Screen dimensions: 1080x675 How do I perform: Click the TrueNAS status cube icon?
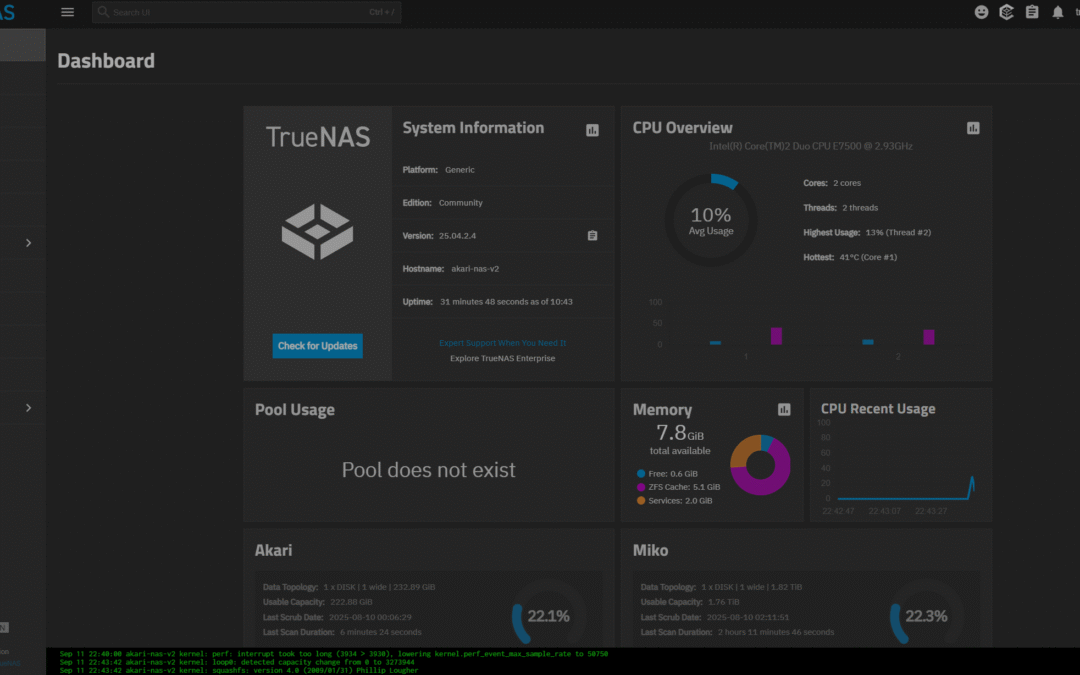(1006, 12)
